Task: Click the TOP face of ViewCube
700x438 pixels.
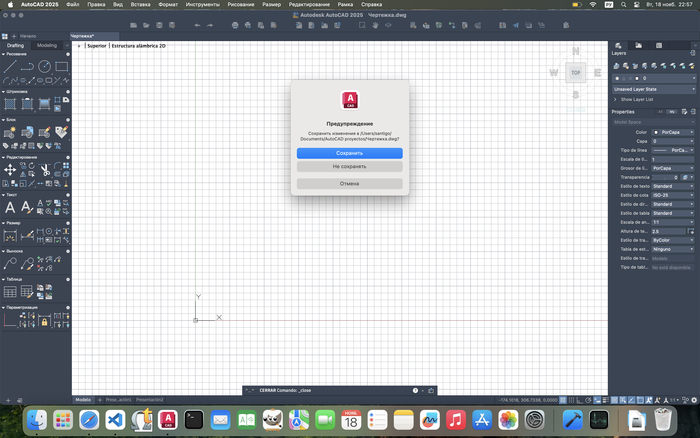Action: 575,72
